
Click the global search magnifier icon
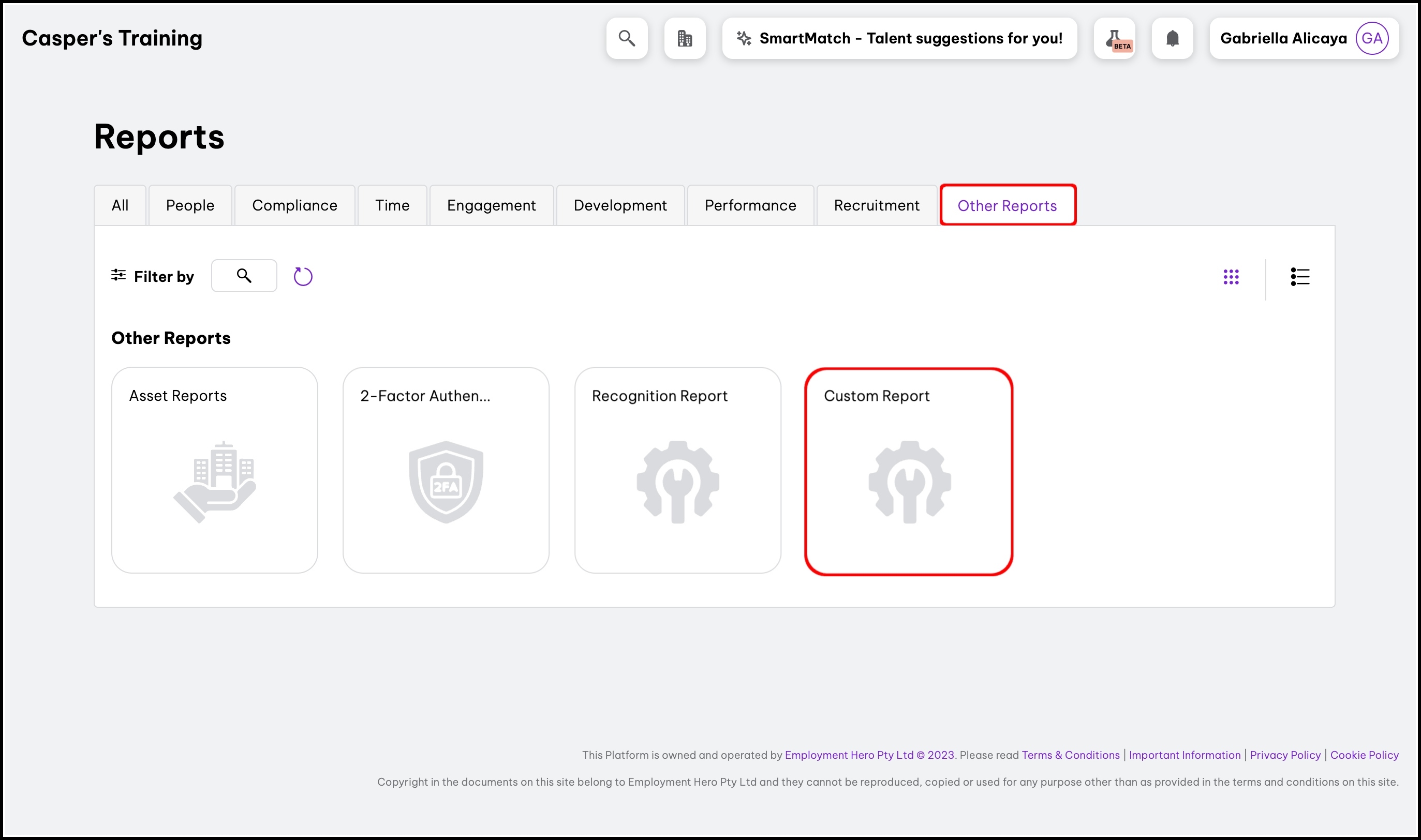coord(626,38)
